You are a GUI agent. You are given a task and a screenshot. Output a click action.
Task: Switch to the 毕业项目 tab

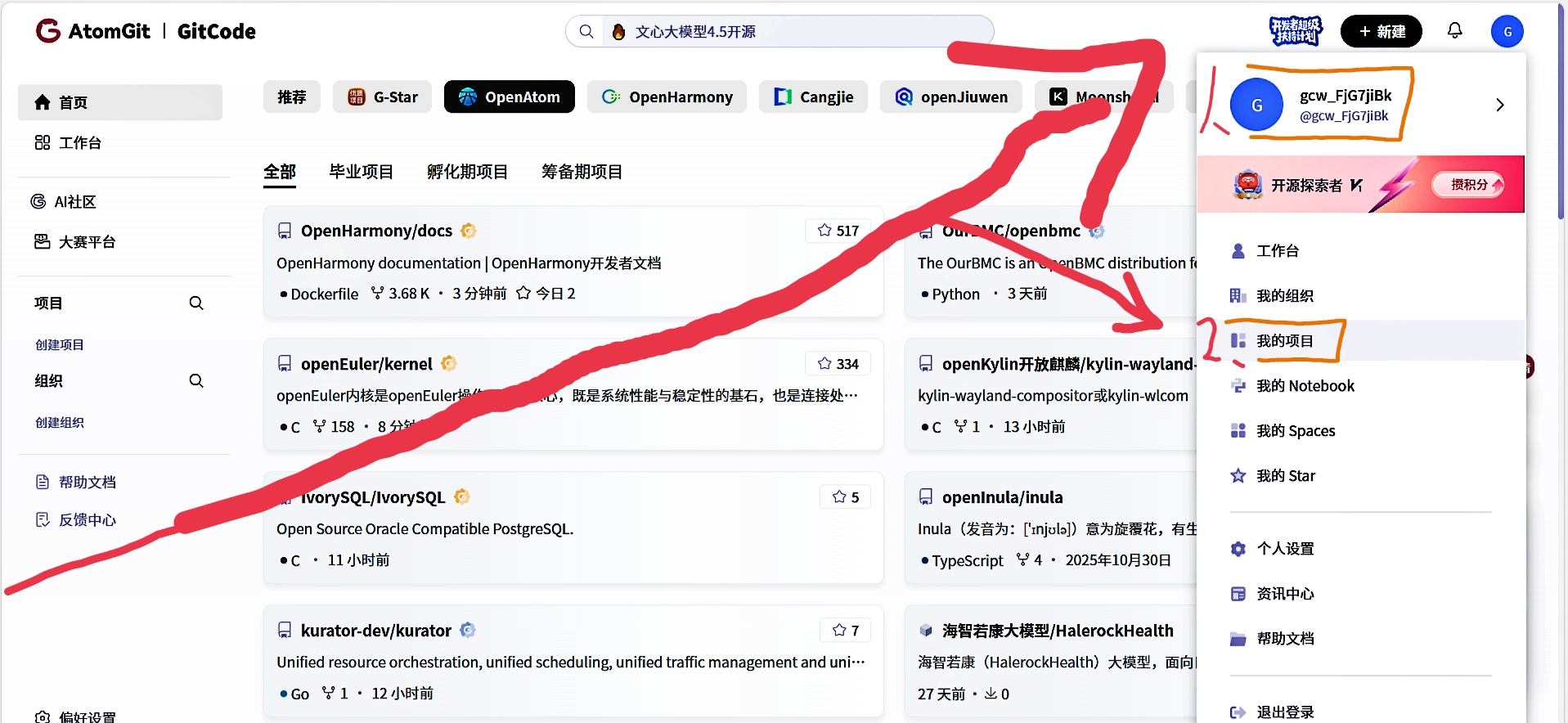coord(362,172)
